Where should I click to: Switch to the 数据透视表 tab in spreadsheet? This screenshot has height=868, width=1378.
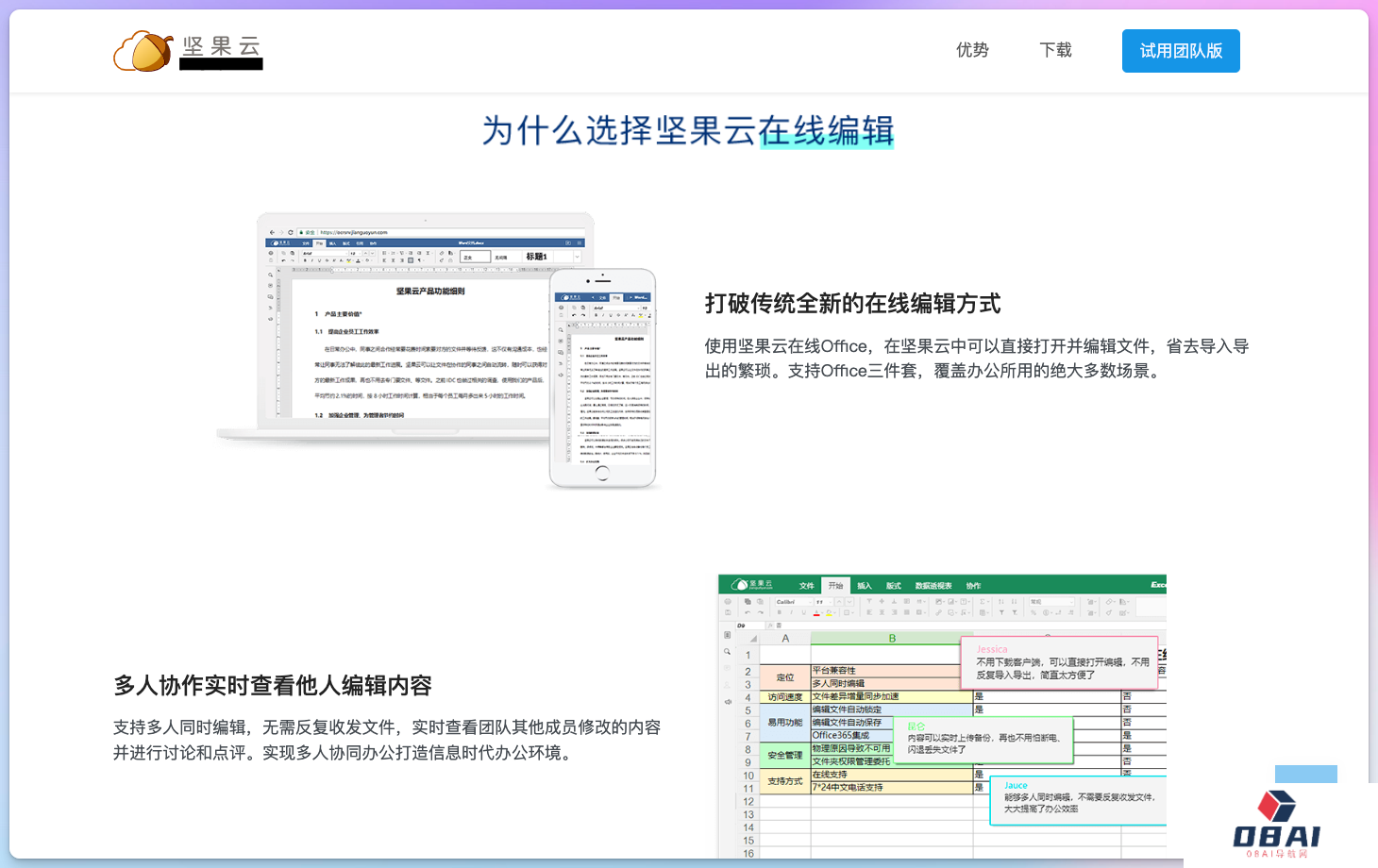933,586
